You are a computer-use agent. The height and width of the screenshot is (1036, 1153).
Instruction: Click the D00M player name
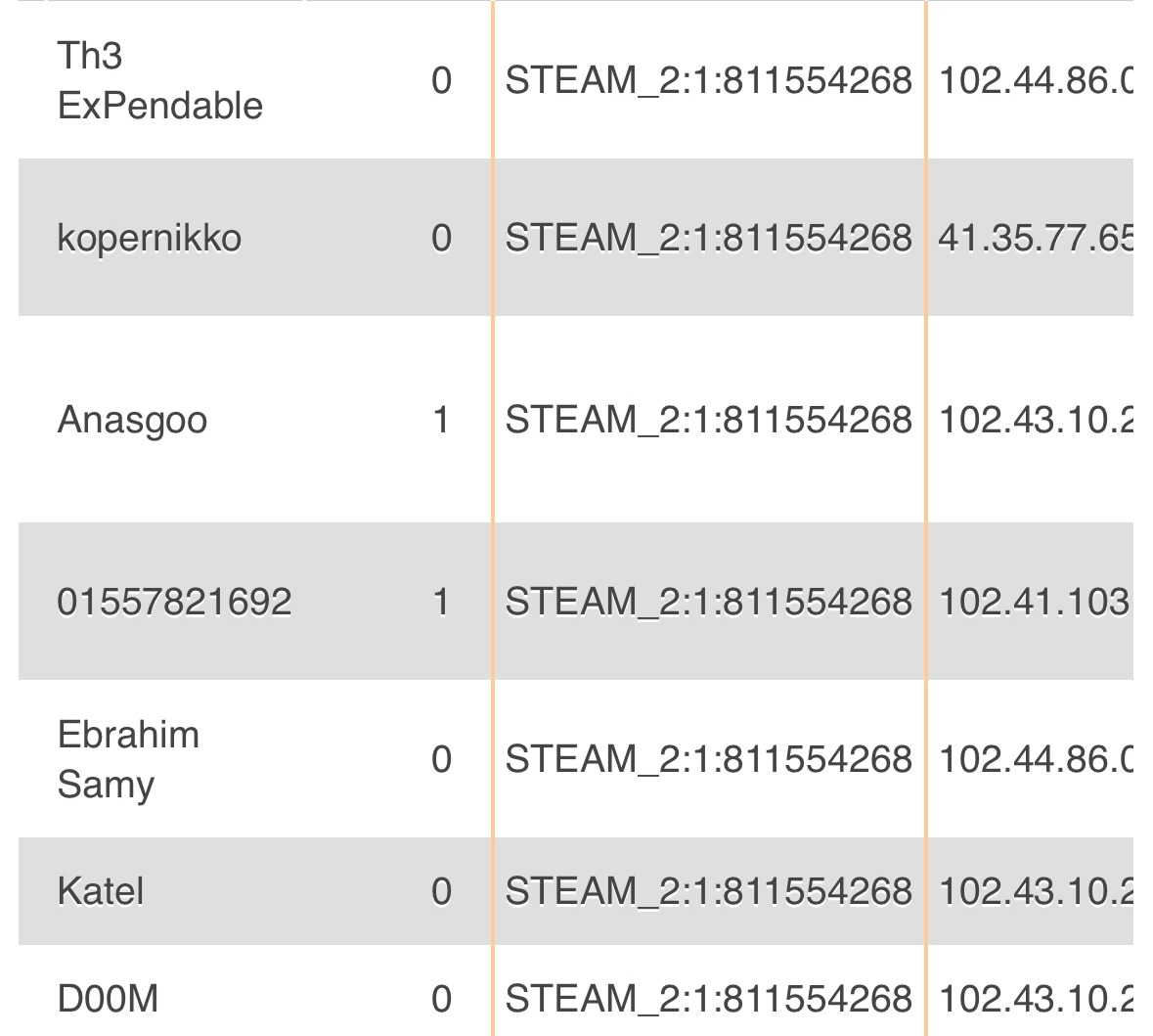pyautogui.click(x=108, y=999)
